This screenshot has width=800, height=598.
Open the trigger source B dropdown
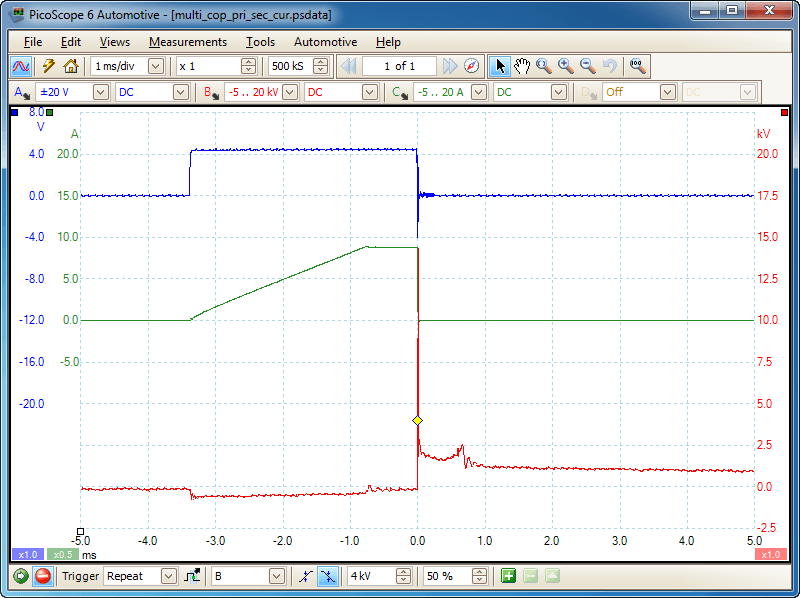[277, 576]
